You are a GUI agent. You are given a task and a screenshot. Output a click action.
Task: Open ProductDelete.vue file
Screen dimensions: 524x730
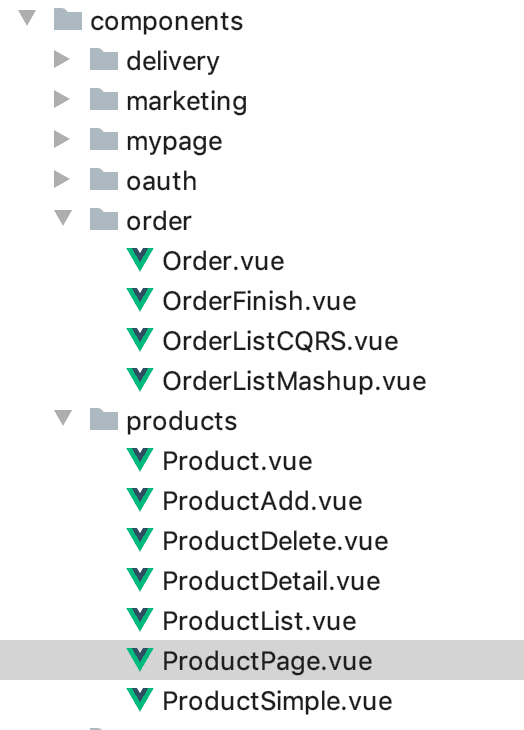[275, 541]
